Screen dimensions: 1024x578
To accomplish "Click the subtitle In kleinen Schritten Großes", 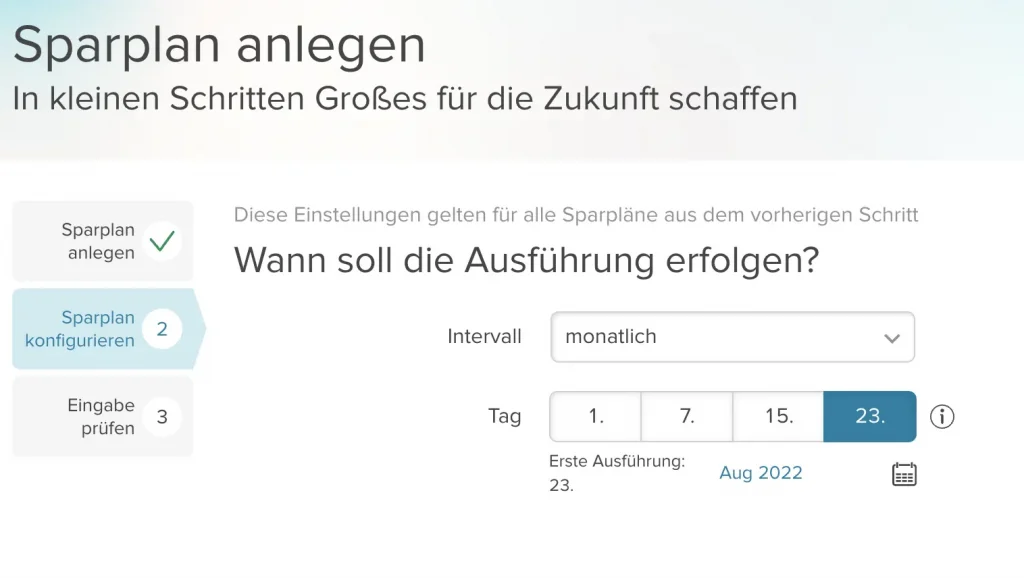I will pyautogui.click(x=405, y=98).
